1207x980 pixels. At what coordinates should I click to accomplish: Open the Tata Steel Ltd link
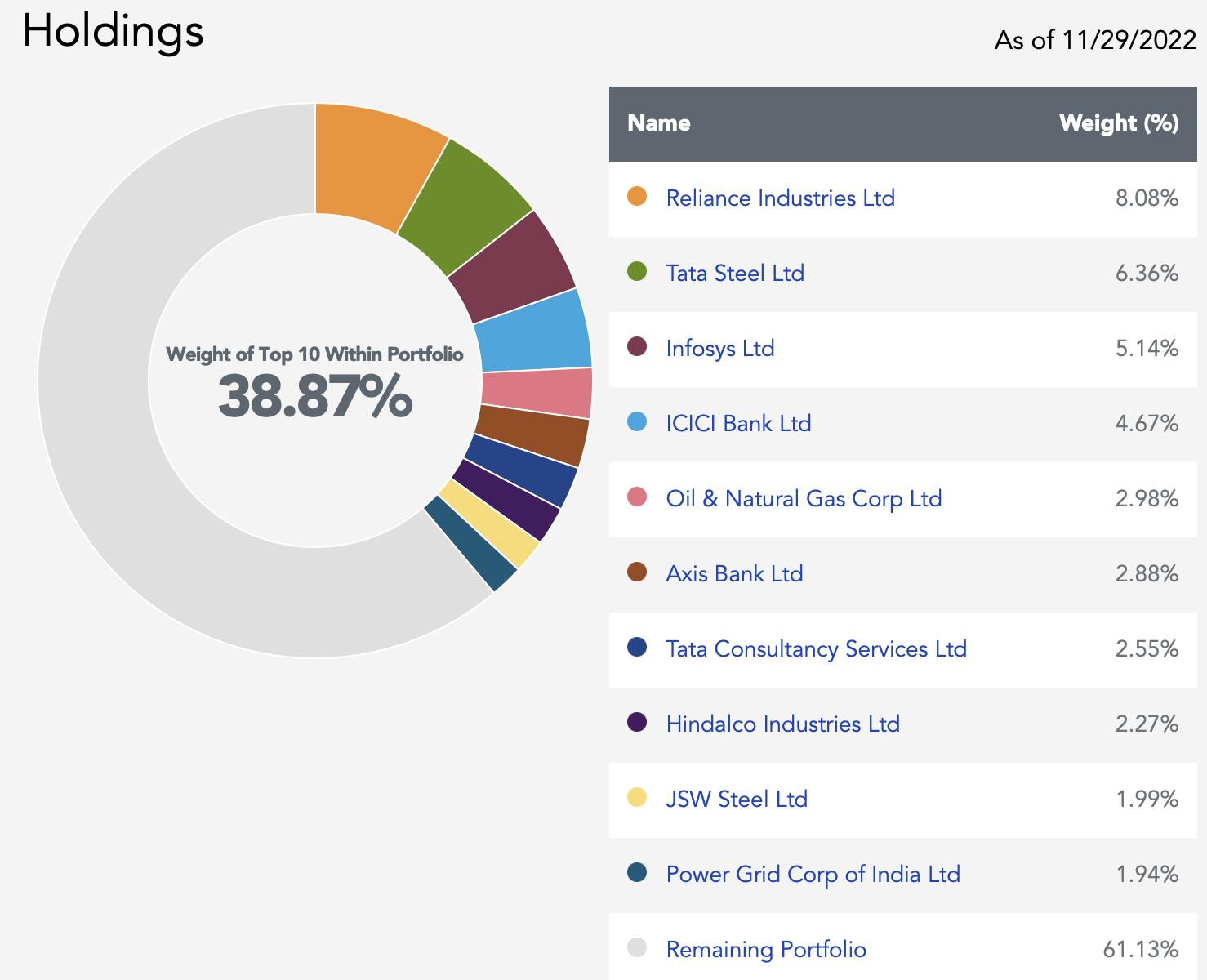[x=735, y=274]
